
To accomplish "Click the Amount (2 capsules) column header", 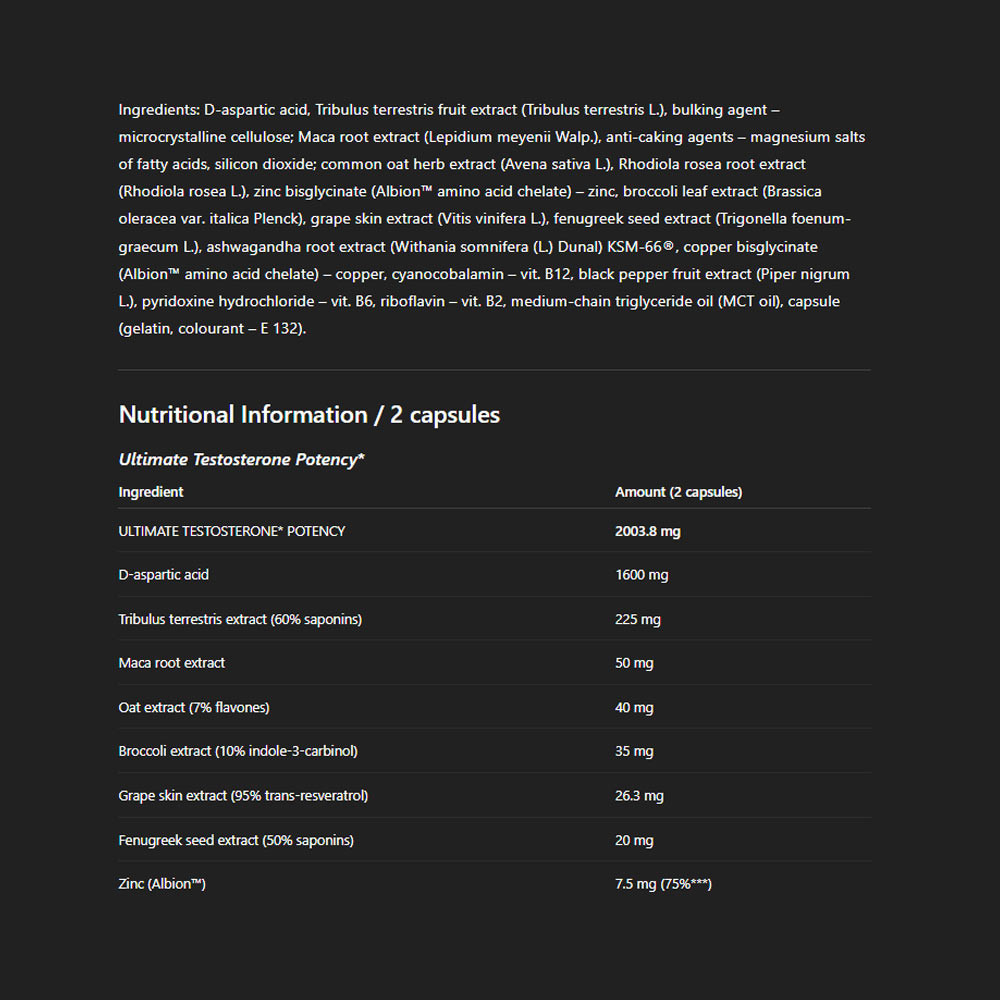I will click(x=678, y=492).
